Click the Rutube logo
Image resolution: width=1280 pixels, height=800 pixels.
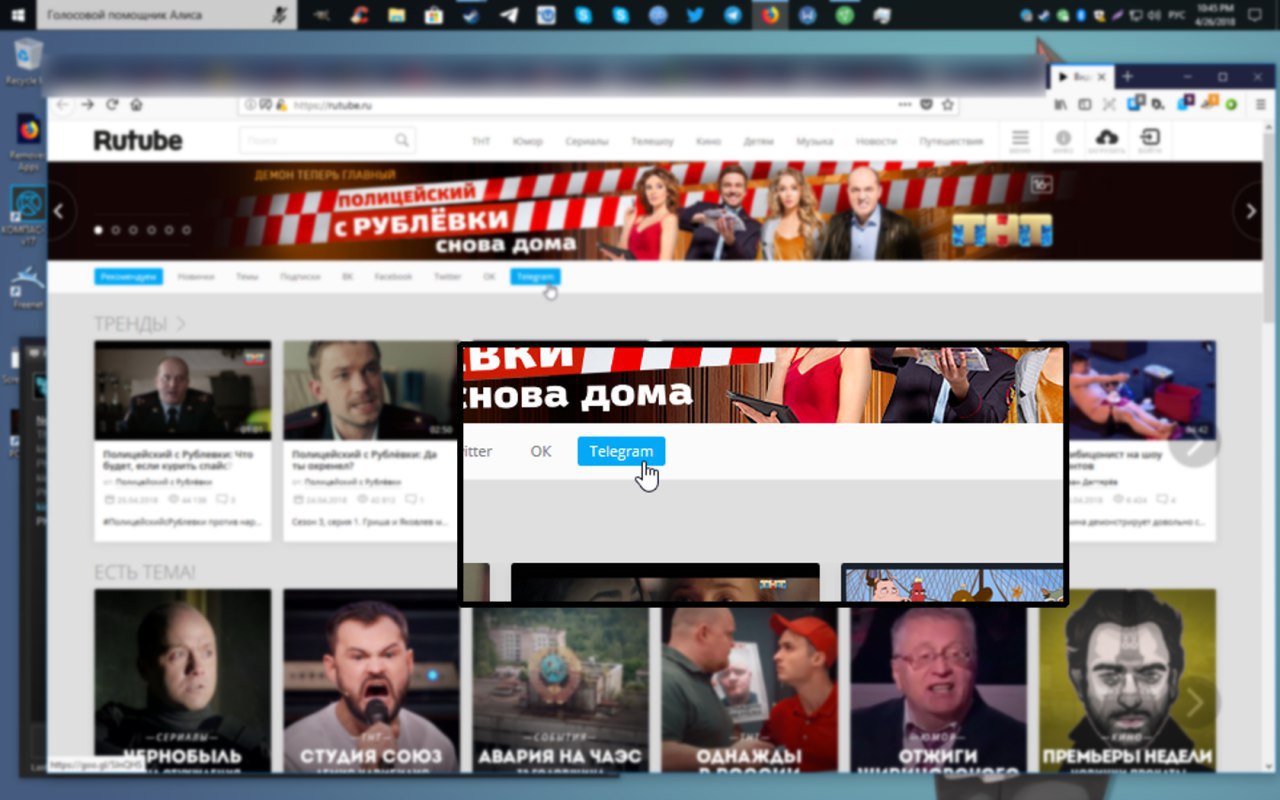138,141
